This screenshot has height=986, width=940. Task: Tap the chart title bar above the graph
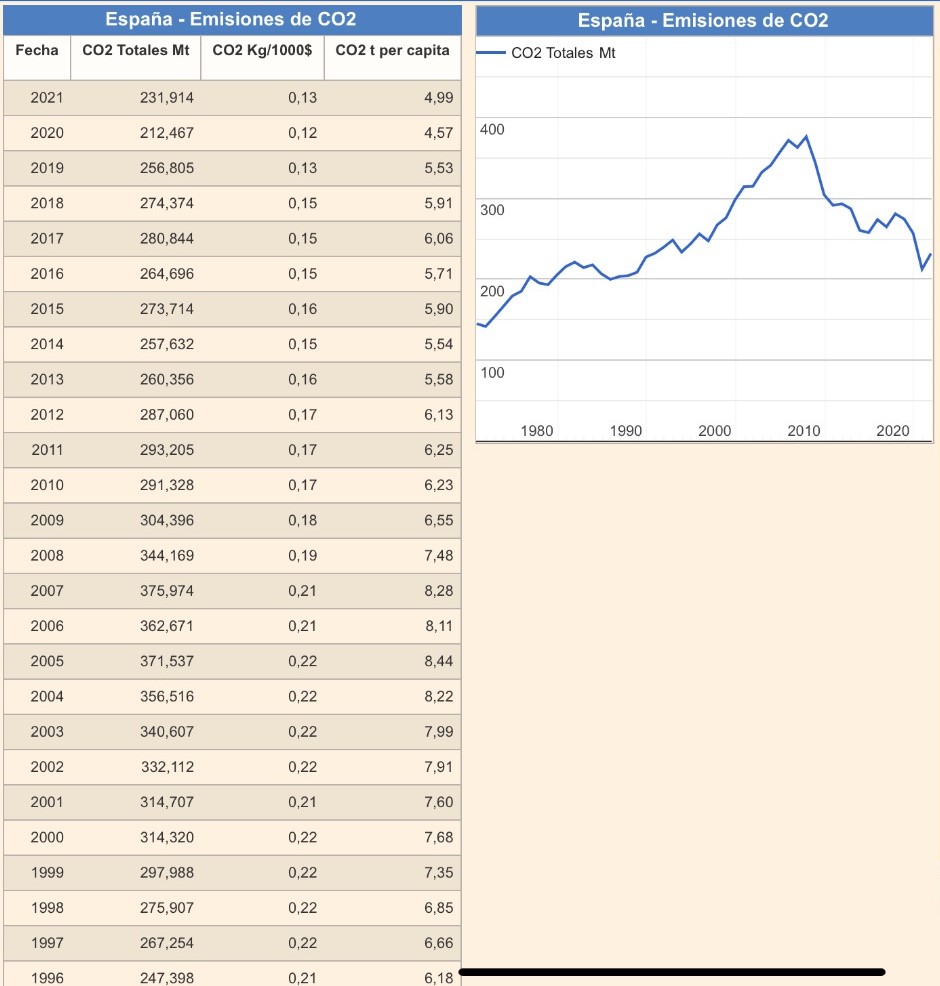pos(704,20)
